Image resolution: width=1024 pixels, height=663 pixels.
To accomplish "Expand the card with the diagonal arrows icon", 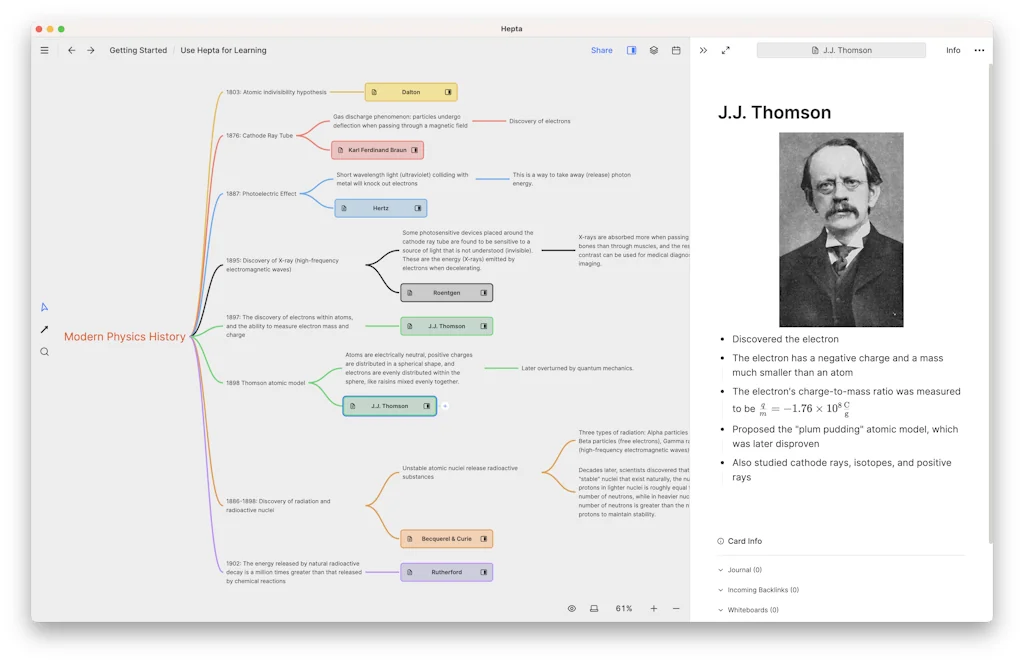I will (726, 49).
